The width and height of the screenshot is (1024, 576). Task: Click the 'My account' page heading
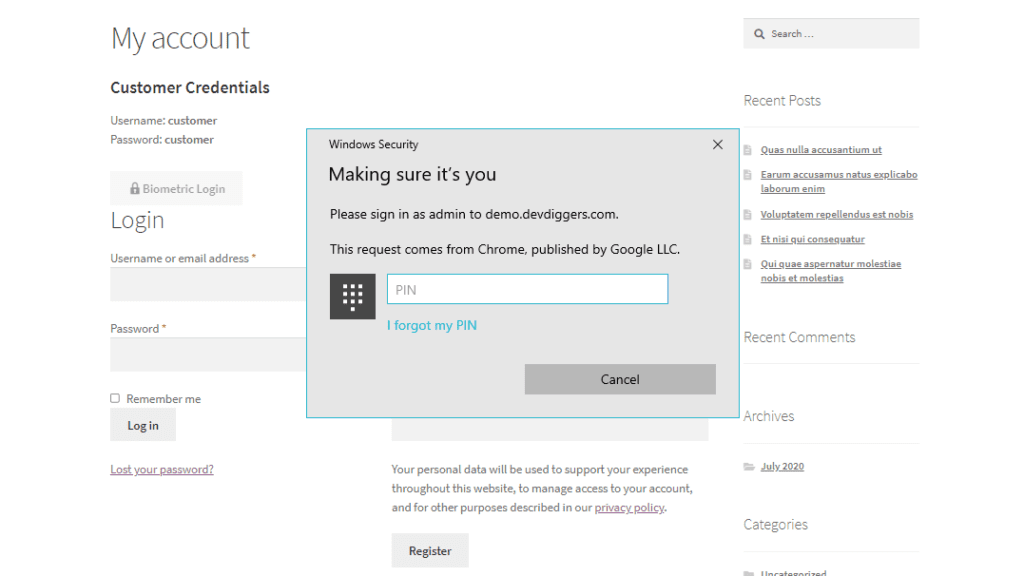(x=180, y=38)
